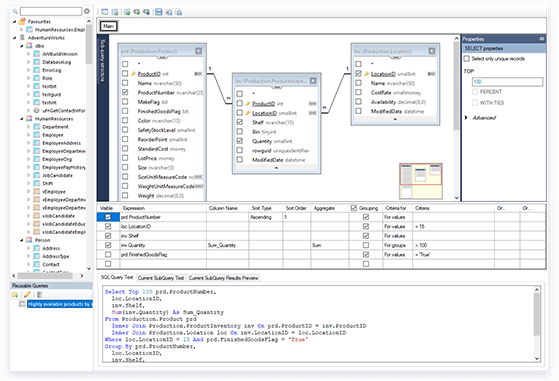Image resolution: width=559 pixels, height=381 pixels.
Task: Click the diagram minimap thumbnail
Action: (421, 181)
